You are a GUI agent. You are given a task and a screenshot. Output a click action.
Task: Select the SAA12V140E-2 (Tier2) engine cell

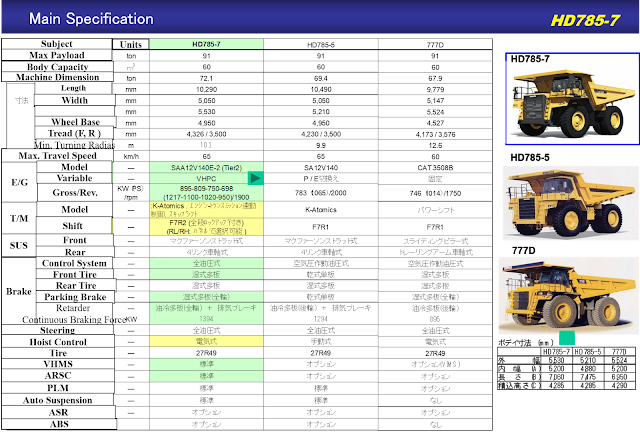click(207, 167)
